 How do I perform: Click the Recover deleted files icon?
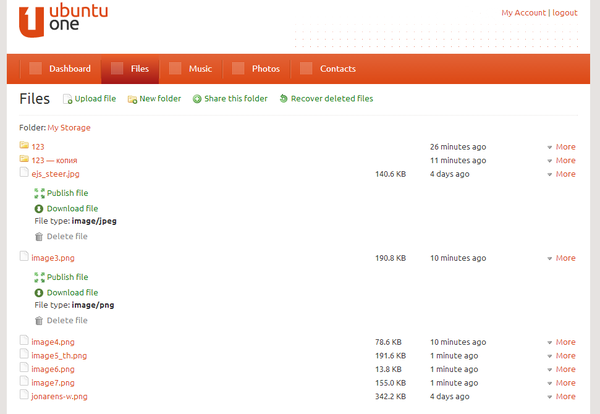click(284, 99)
